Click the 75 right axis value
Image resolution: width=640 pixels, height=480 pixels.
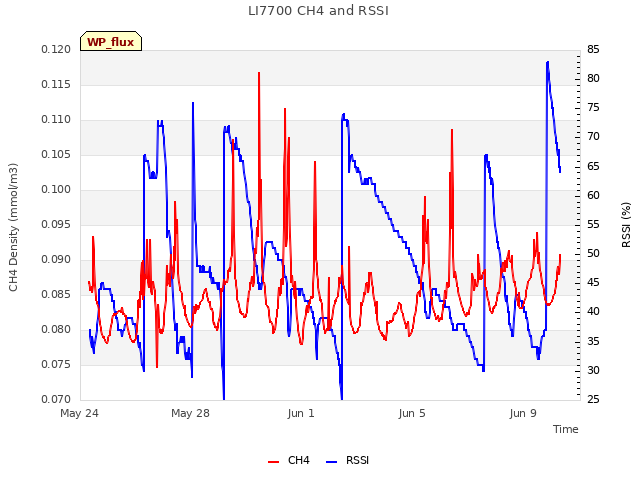(x=593, y=108)
